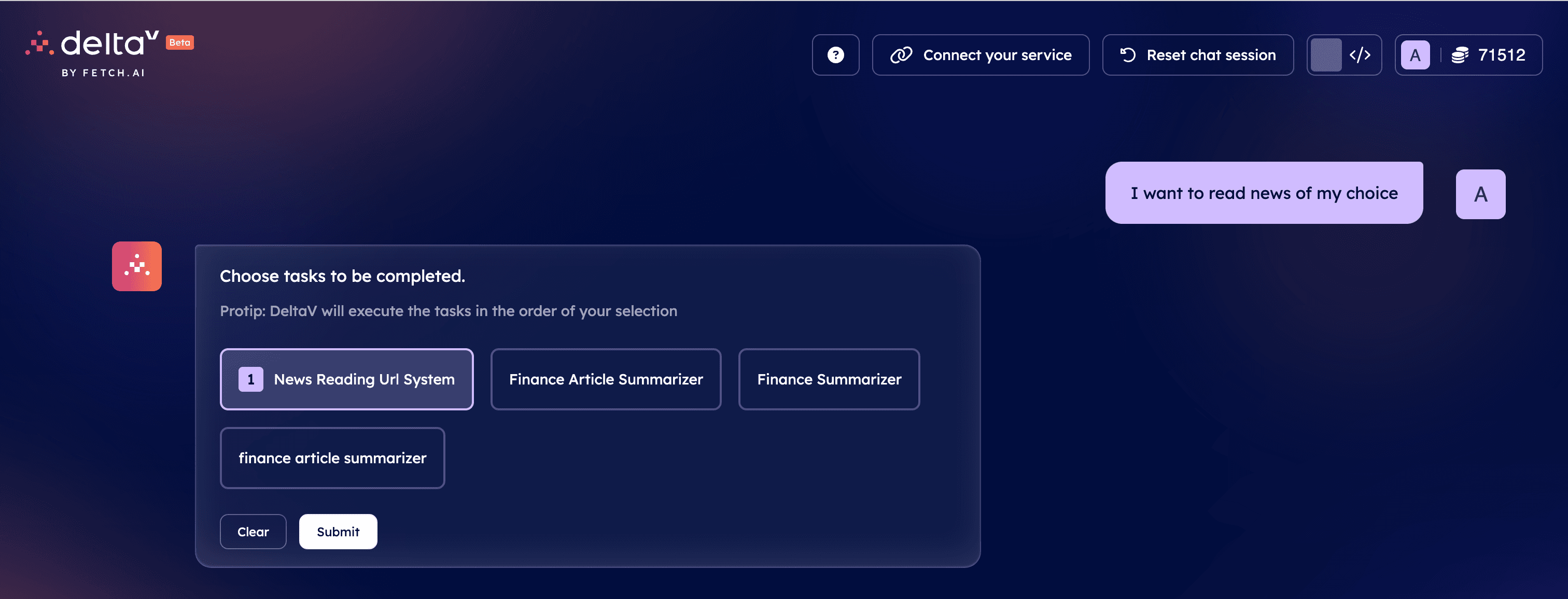Click the DeltaV logo in top left
Viewport: 1568px width, 599px height.
92,53
